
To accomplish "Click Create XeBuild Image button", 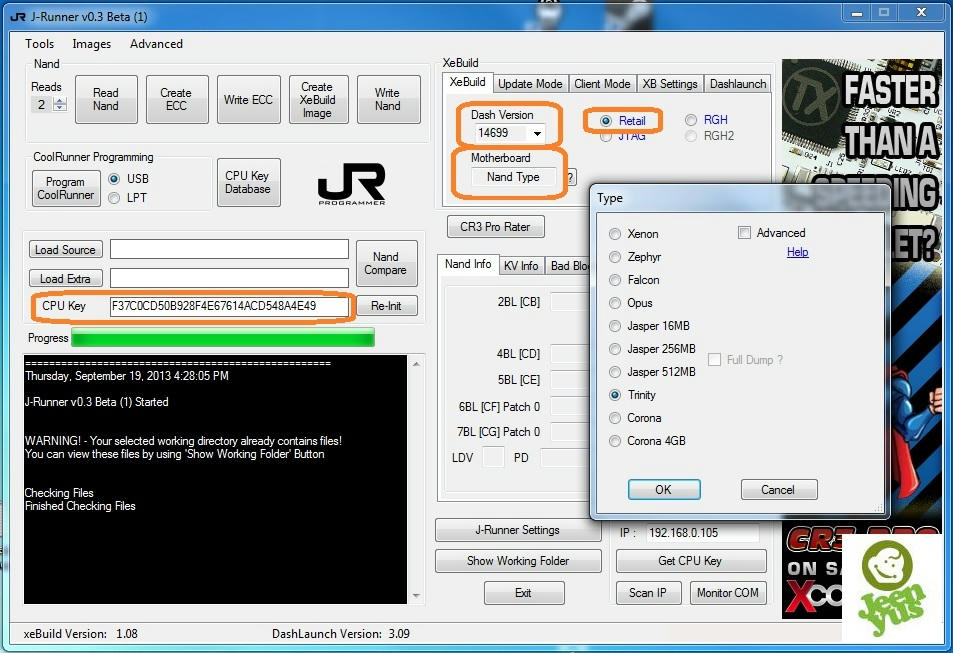I will [x=317, y=100].
